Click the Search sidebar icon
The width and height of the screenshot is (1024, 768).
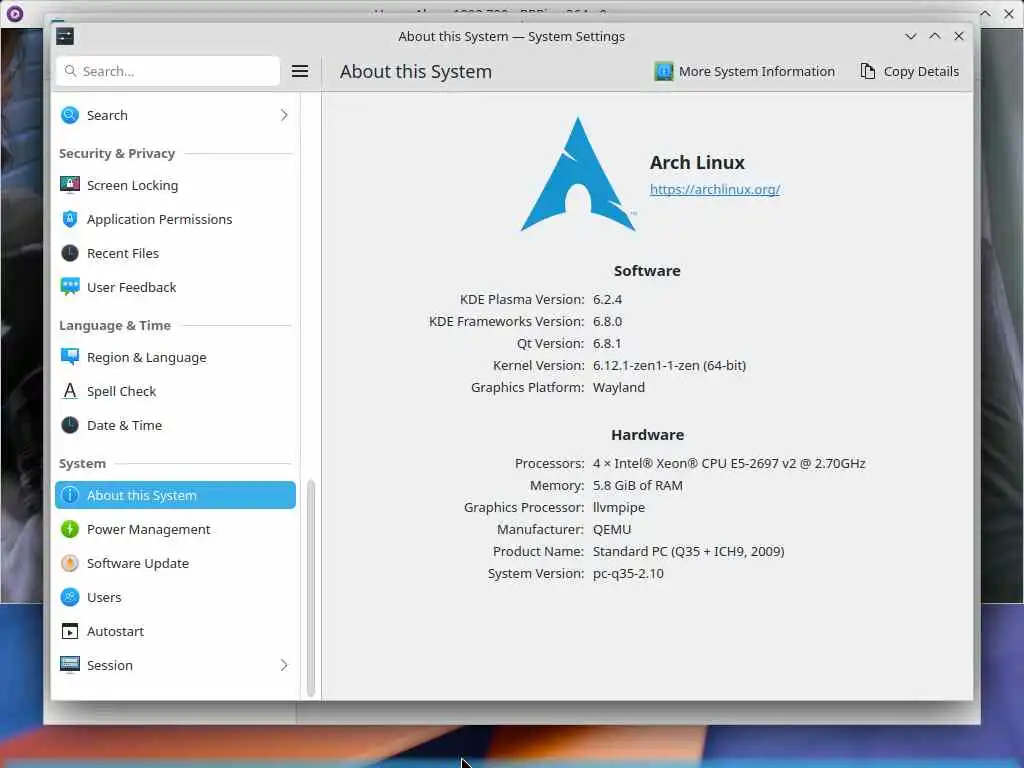[70, 115]
